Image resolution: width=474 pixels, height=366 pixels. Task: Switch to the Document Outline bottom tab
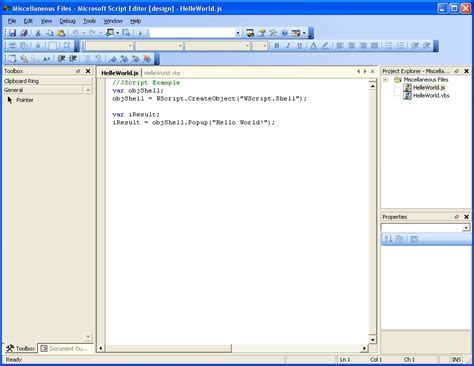(66, 349)
